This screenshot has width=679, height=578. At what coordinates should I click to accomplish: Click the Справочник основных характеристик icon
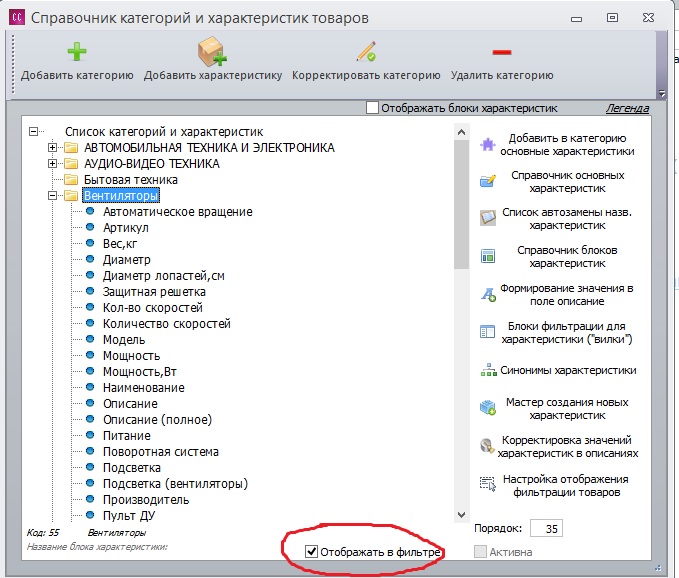[488, 181]
